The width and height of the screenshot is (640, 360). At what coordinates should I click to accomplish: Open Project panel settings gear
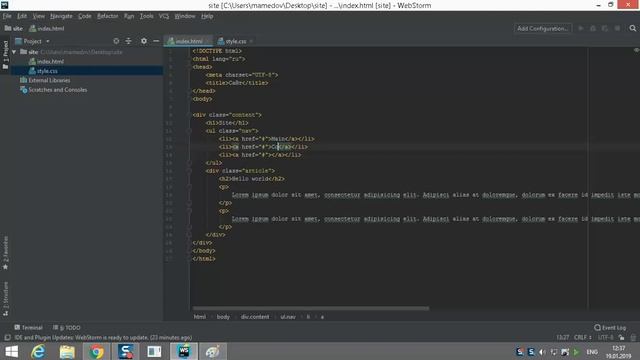(x=144, y=41)
